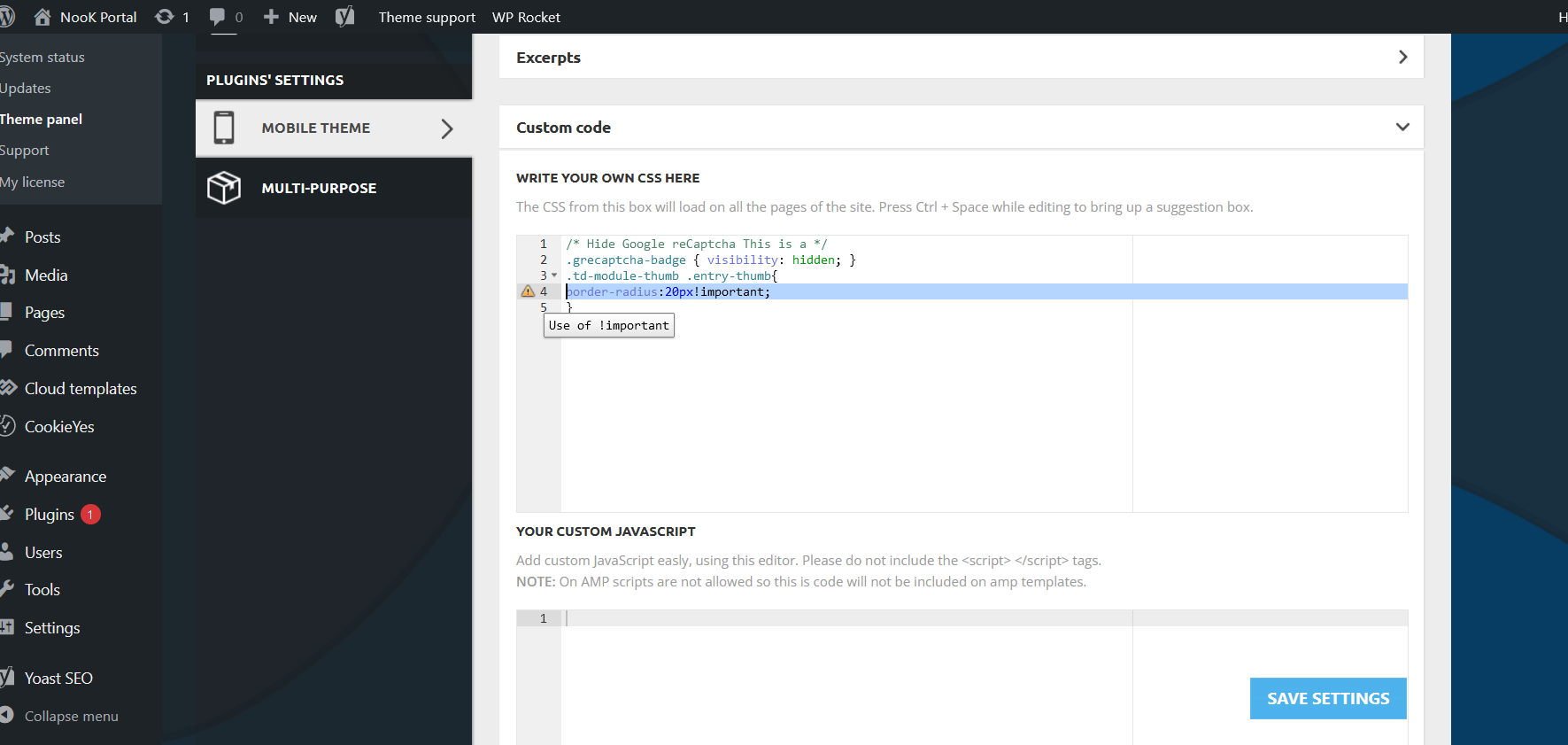Open the WordPress logo menu
This screenshot has width=1568, height=745.
7,17
